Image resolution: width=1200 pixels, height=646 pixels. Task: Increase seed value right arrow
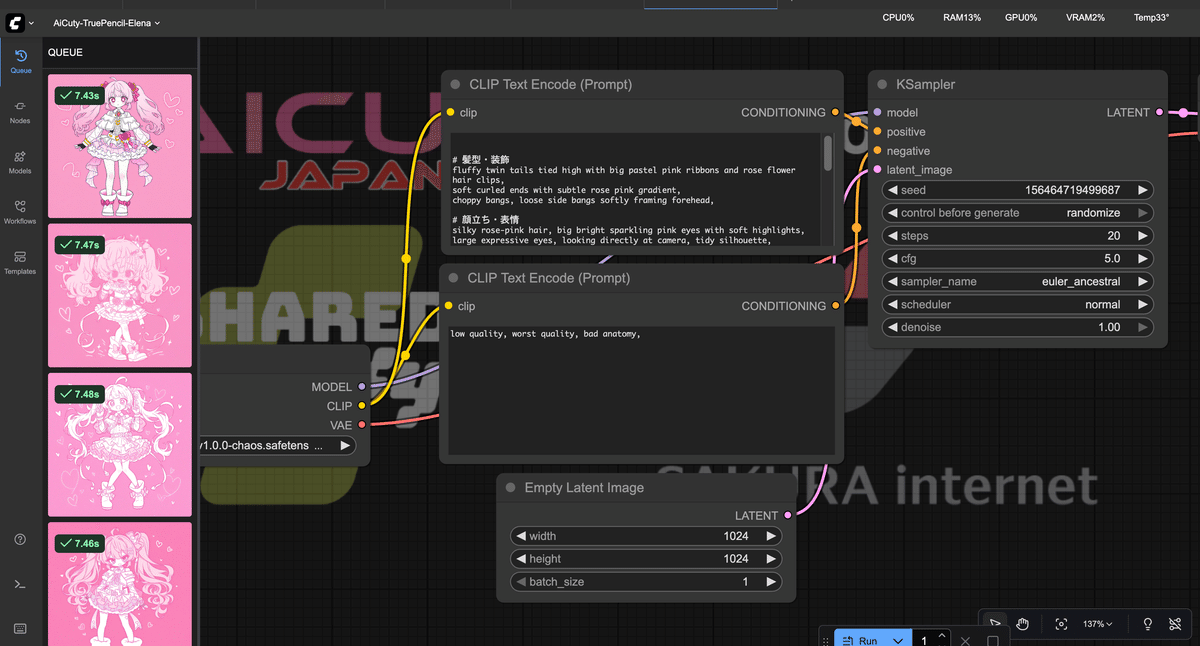point(1142,189)
